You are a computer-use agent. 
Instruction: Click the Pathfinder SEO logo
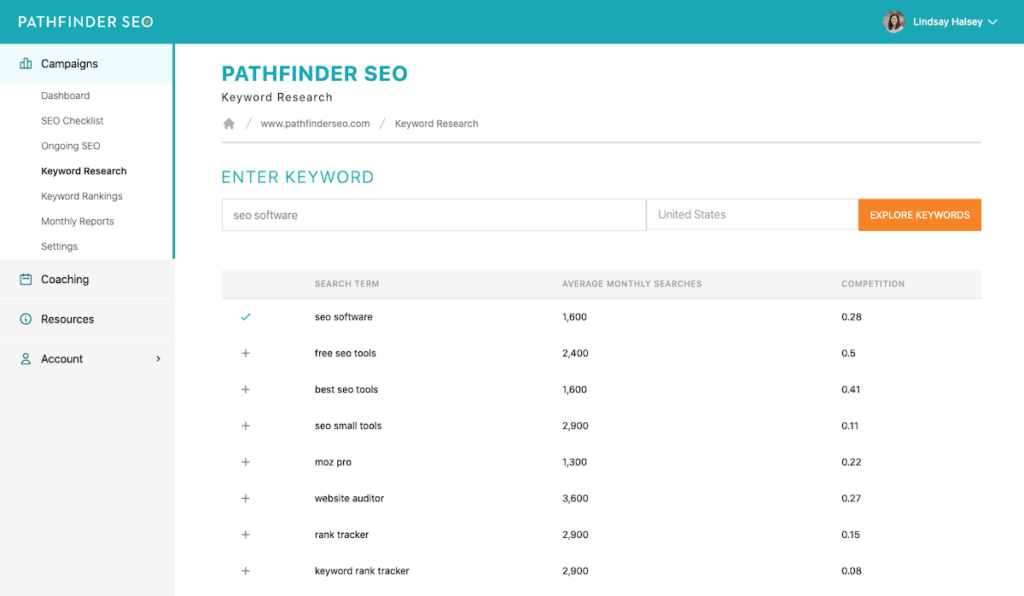85,20
